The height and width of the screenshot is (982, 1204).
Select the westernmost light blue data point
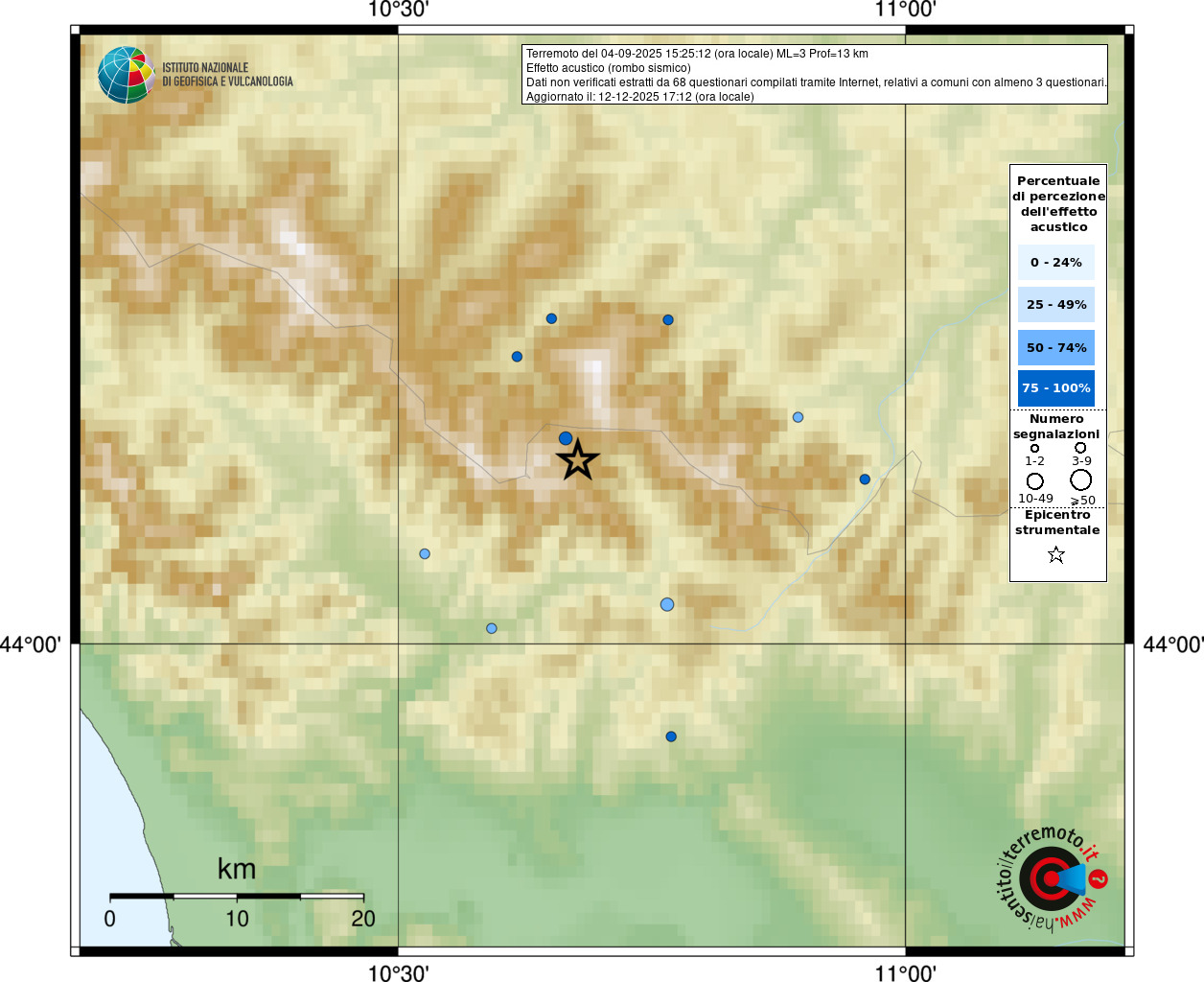(x=425, y=554)
